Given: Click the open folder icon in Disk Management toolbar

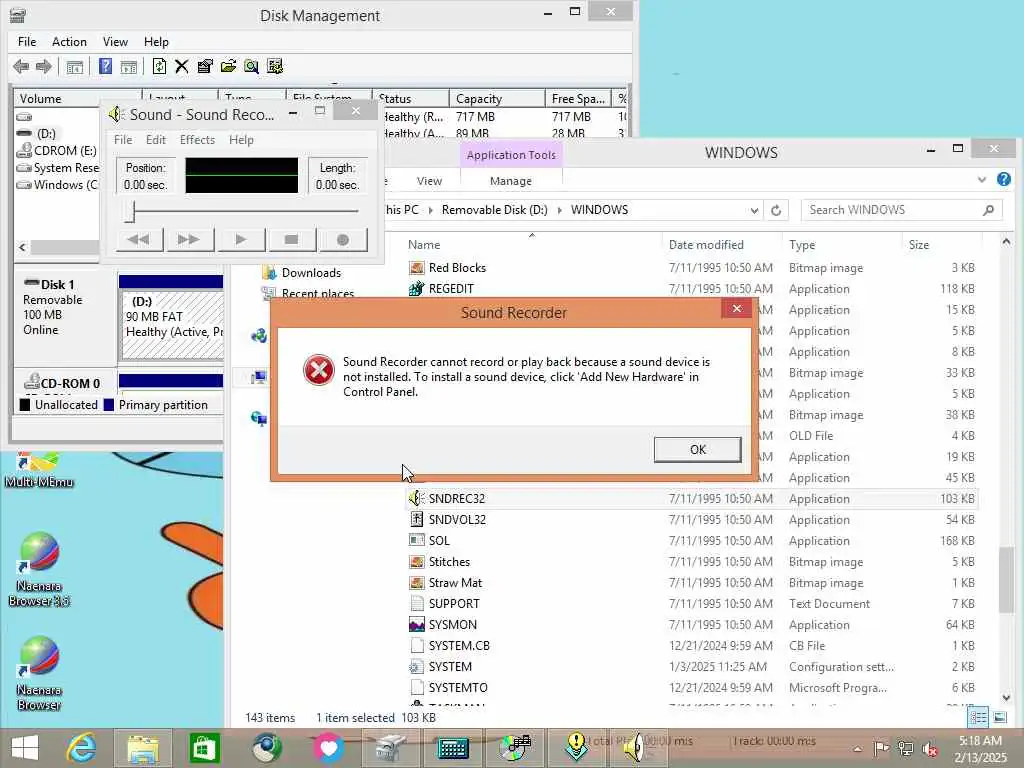Looking at the screenshot, I should [228, 66].
